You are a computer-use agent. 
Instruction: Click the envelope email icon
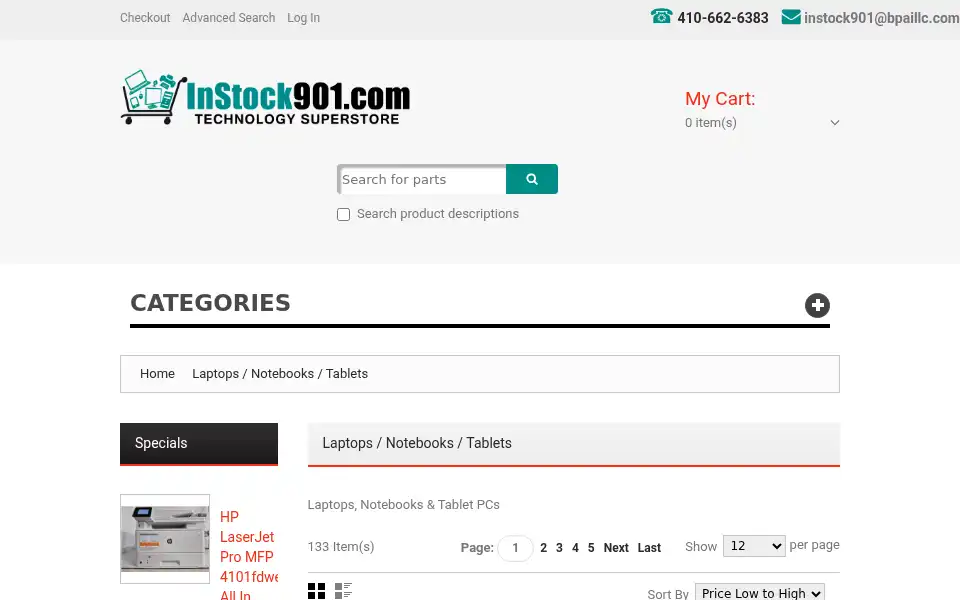pos(791,17)
